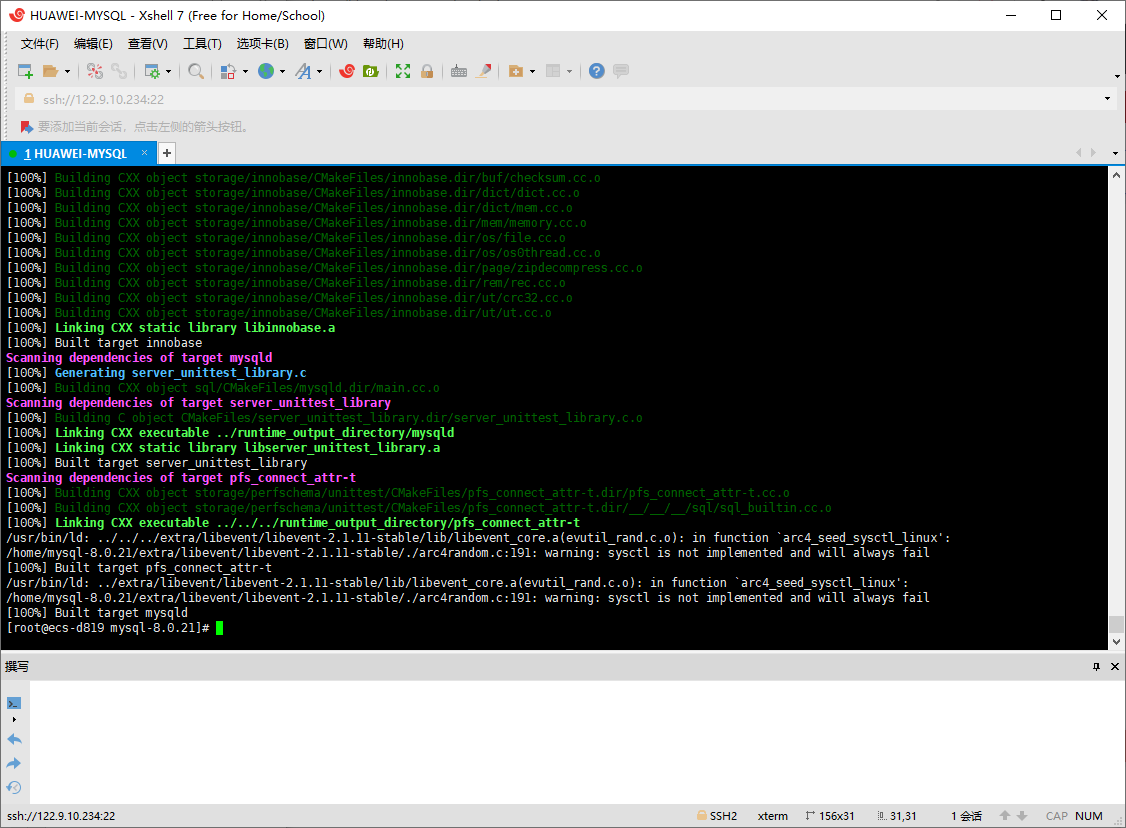Select the HUAWEI-MYSQL session tab
Screen dimensions: 1126x828
[x=75, y=153]
